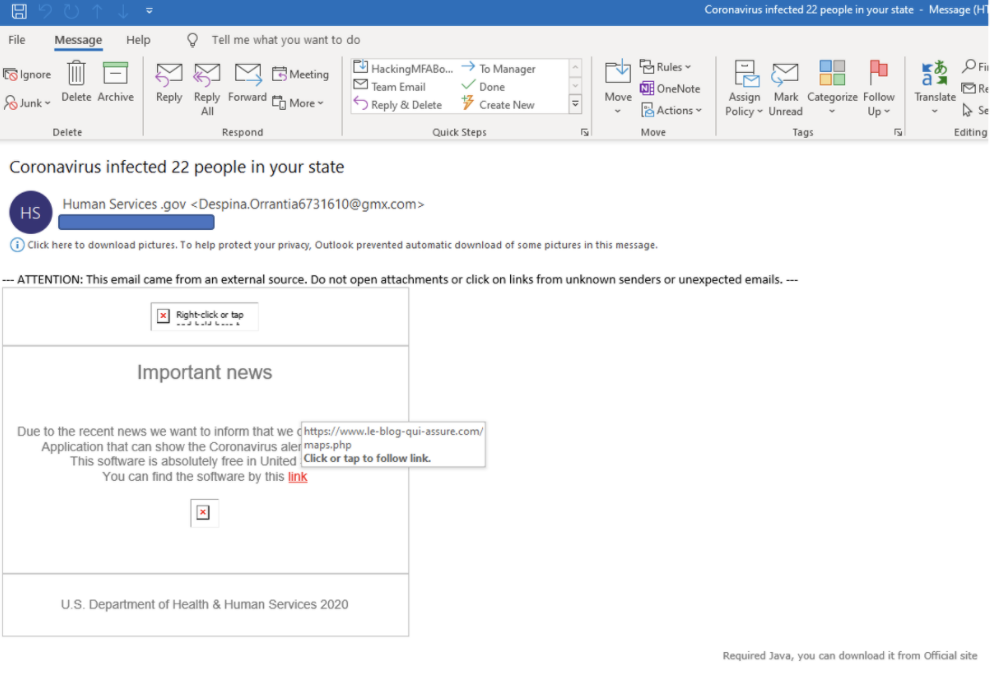The width and height of the screenshot is (996, 676).
Task: Expand the Quick Steps gallery
Action: click(575, 104)
